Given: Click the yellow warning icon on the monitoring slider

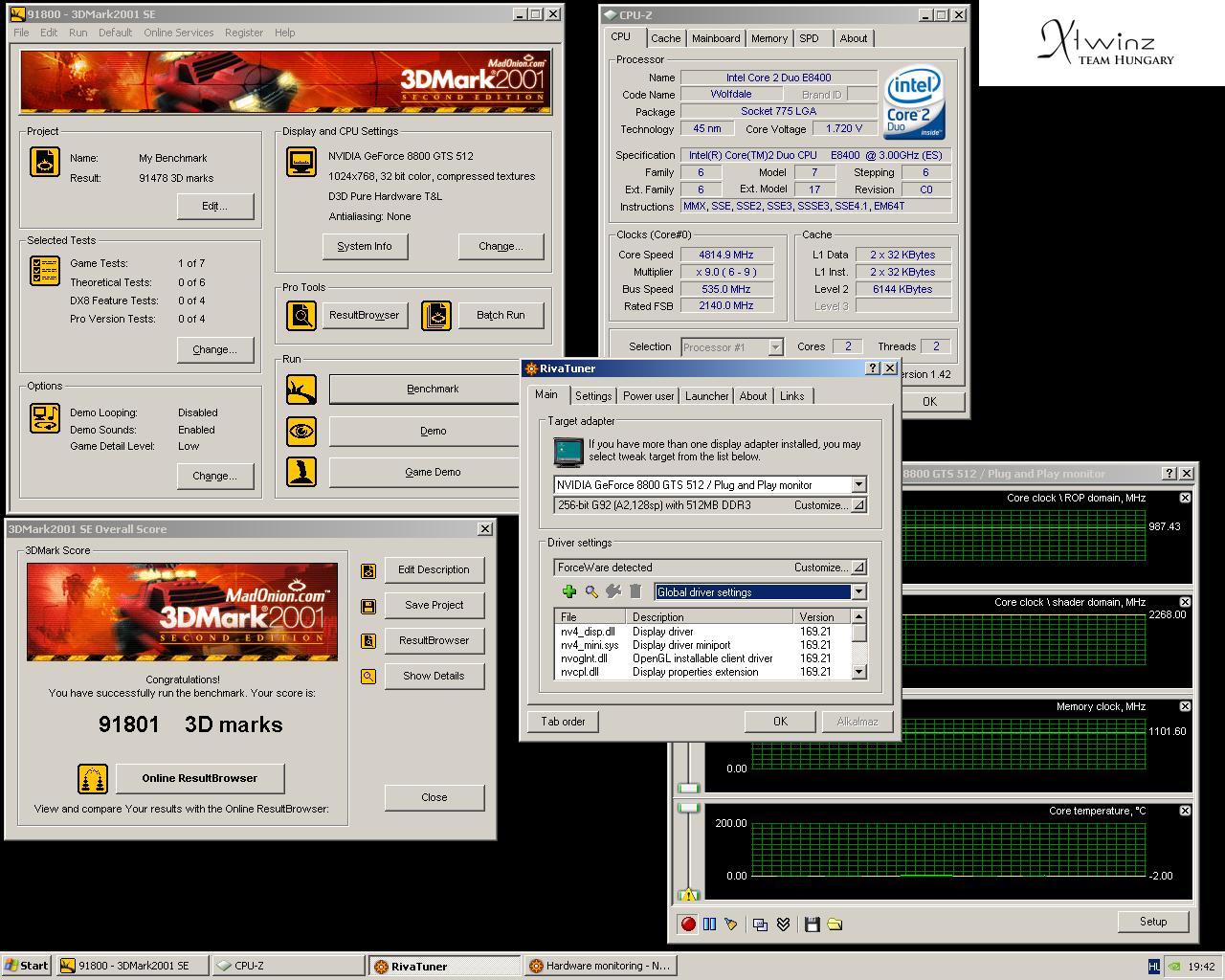Looking at the screenshot, I should [688, 895].
